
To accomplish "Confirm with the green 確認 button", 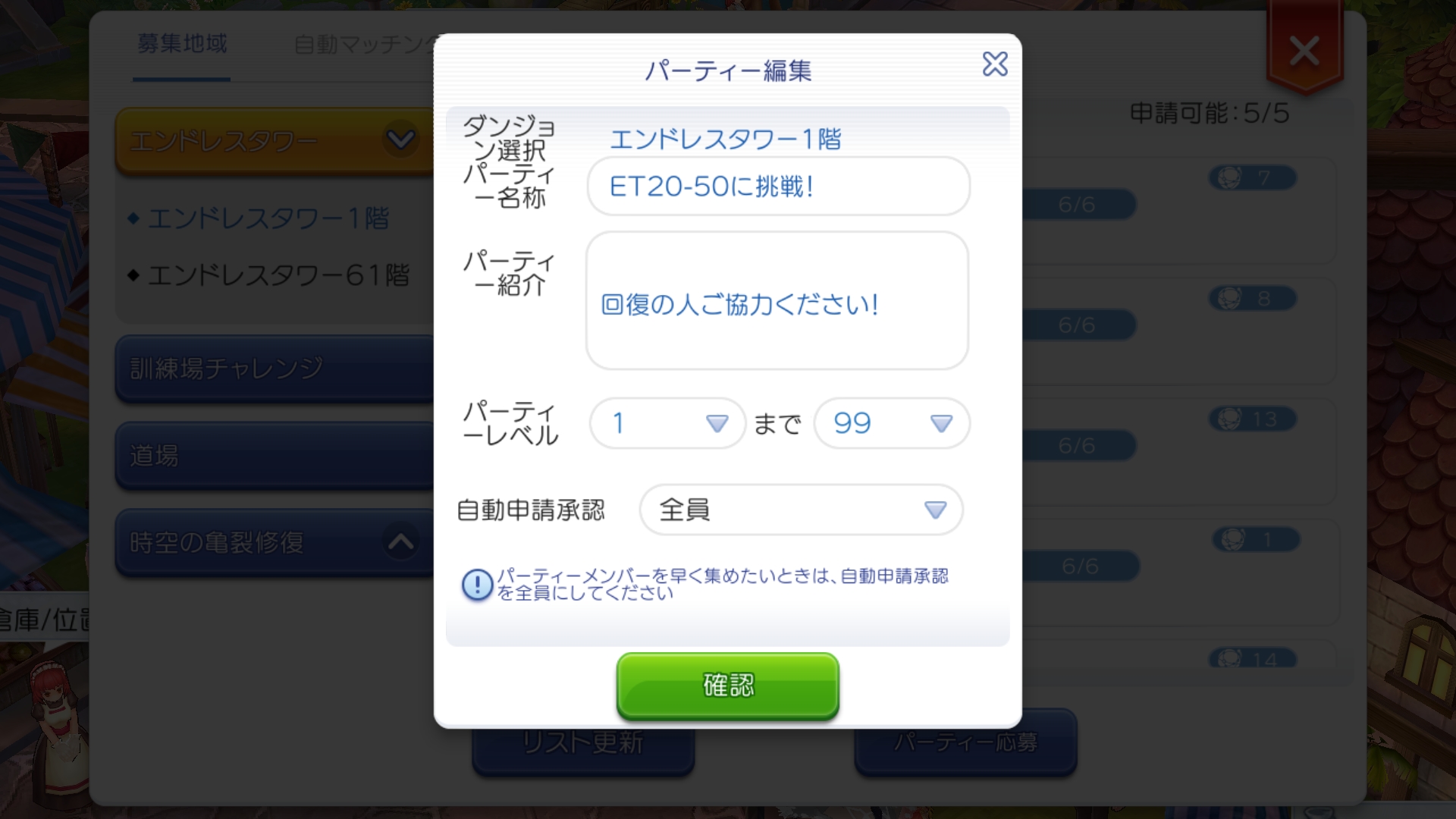I will pyautogui.click(x=728, y=686).
